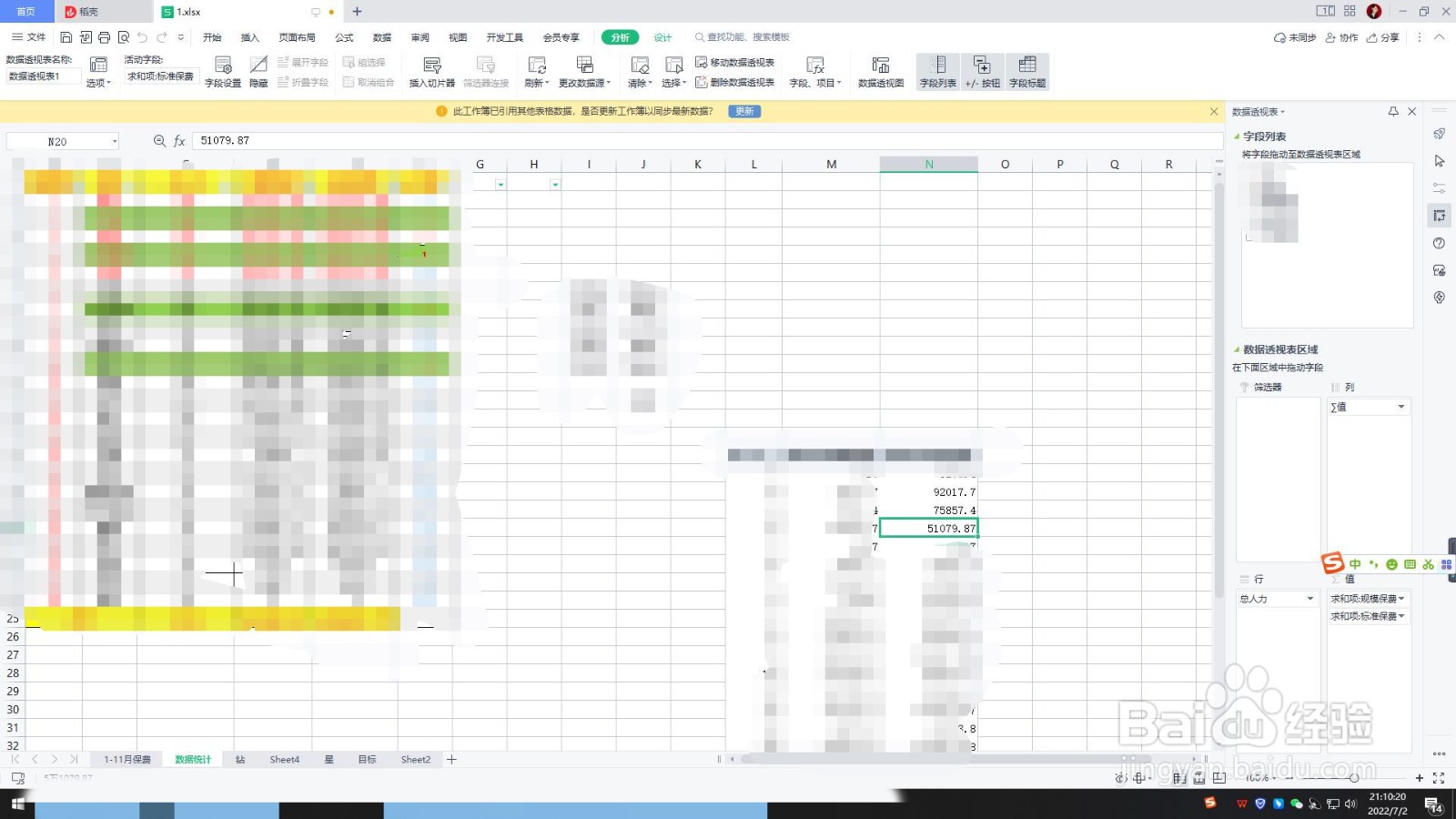
Task: Switch to the 设计 ribbon tab
Action: [662, 37]
